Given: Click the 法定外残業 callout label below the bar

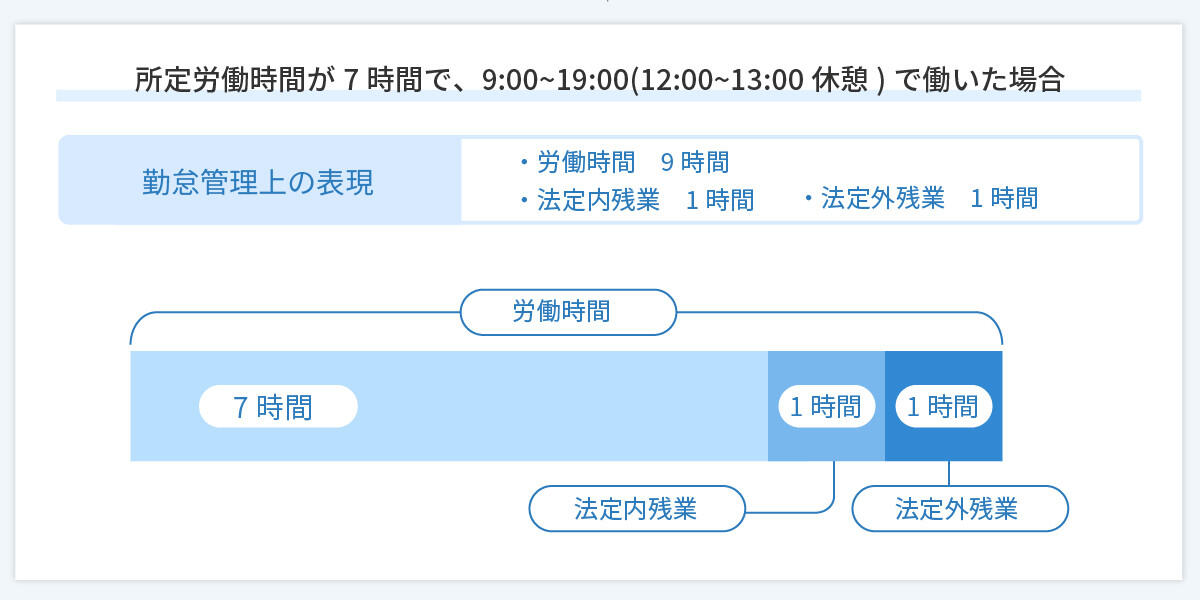Looking at the screenshot, I should coord(959,509).
